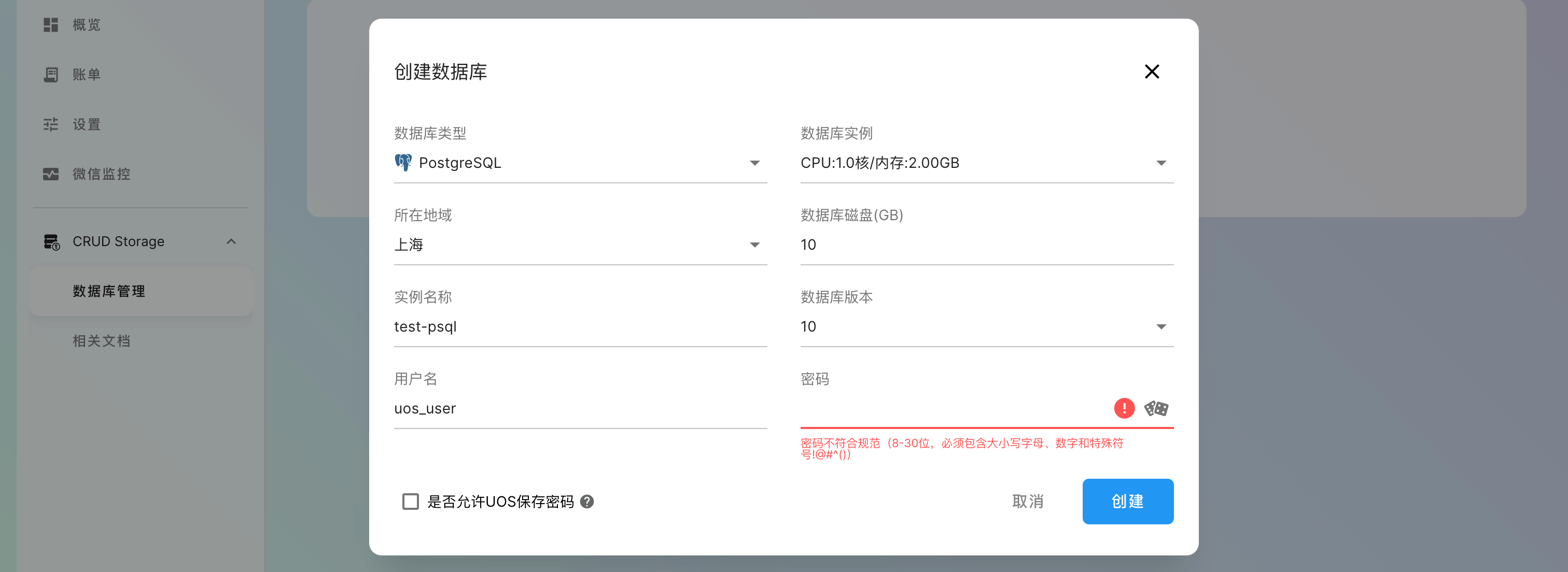Viewport: 1568px width, 572px height.
Task: Click the WeChat monitoring icon in the sidebar
Action: pyautogui.click(x=50, y=174)
